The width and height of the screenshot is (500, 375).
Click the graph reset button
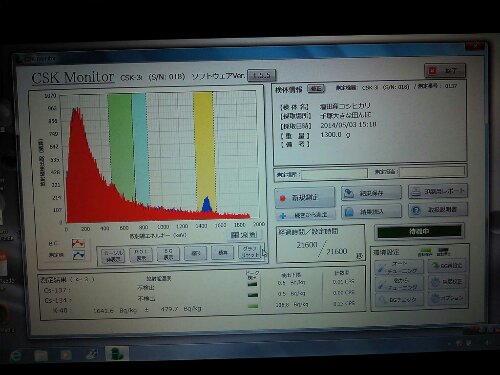coord(249,252)
